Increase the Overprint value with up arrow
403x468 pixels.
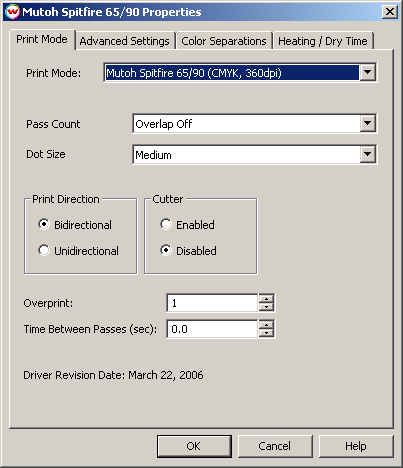point(266,299)
